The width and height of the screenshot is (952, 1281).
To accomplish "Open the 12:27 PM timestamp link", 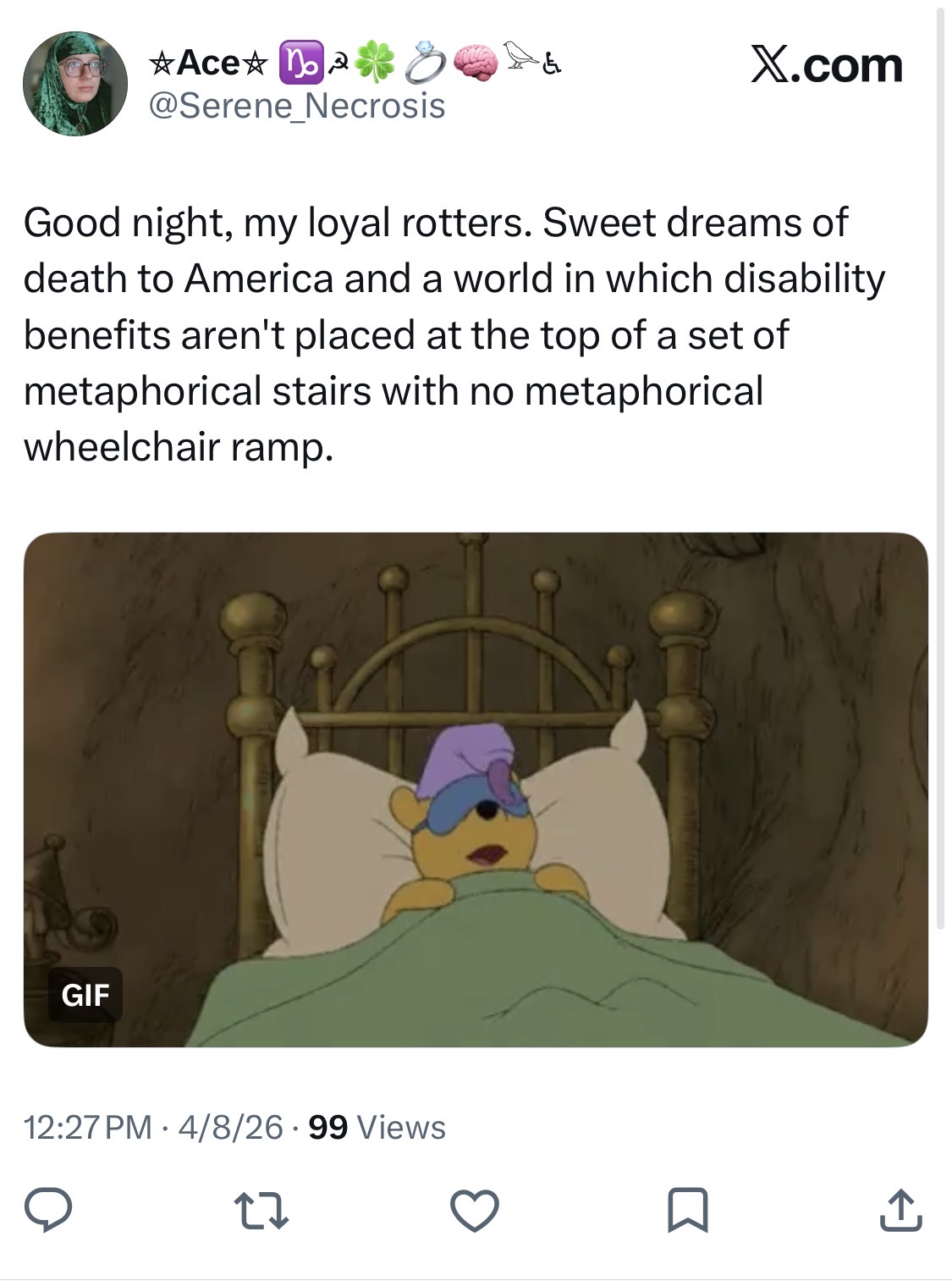I will coord(88,1127).
